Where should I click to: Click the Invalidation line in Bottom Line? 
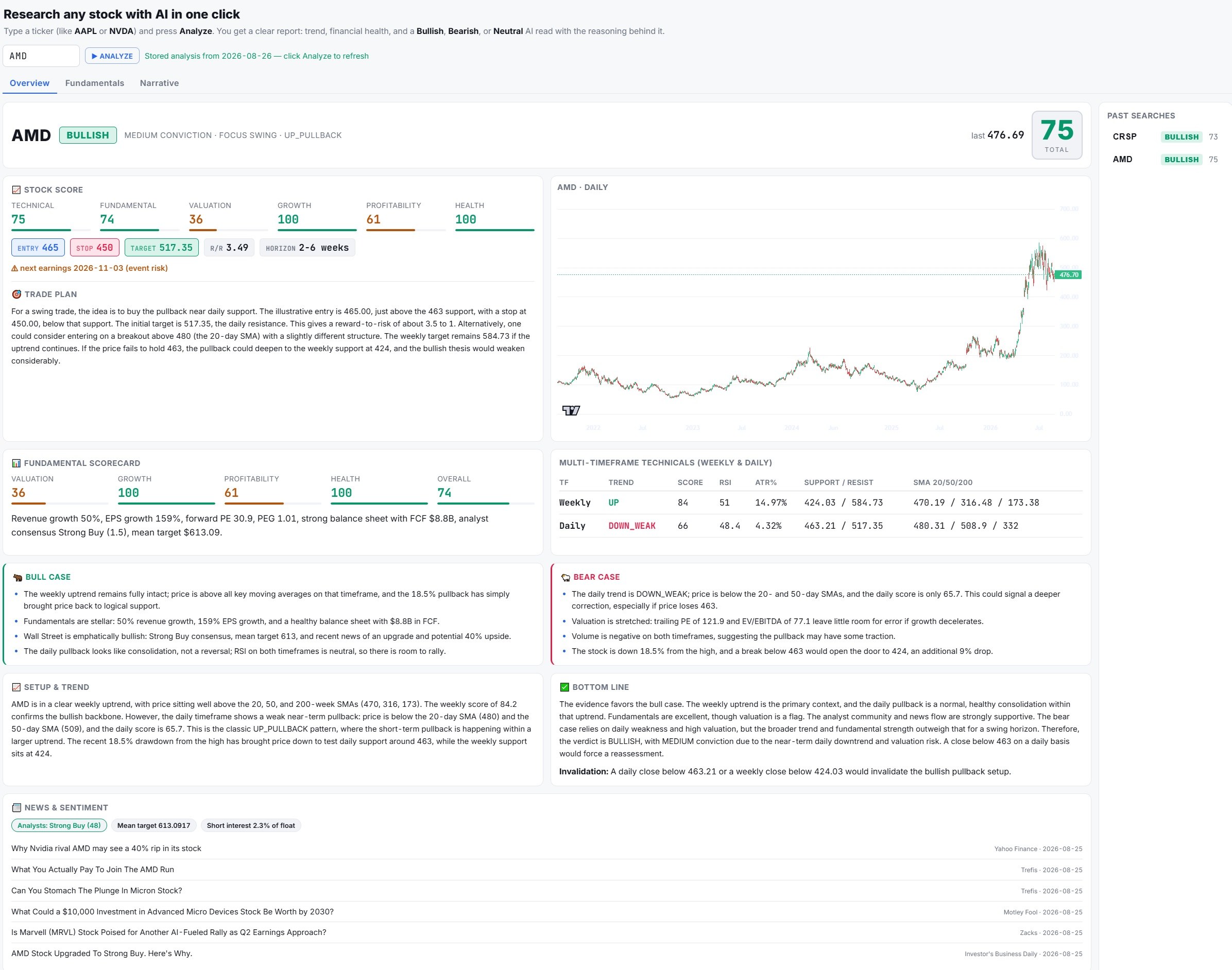tap(785, 771)
